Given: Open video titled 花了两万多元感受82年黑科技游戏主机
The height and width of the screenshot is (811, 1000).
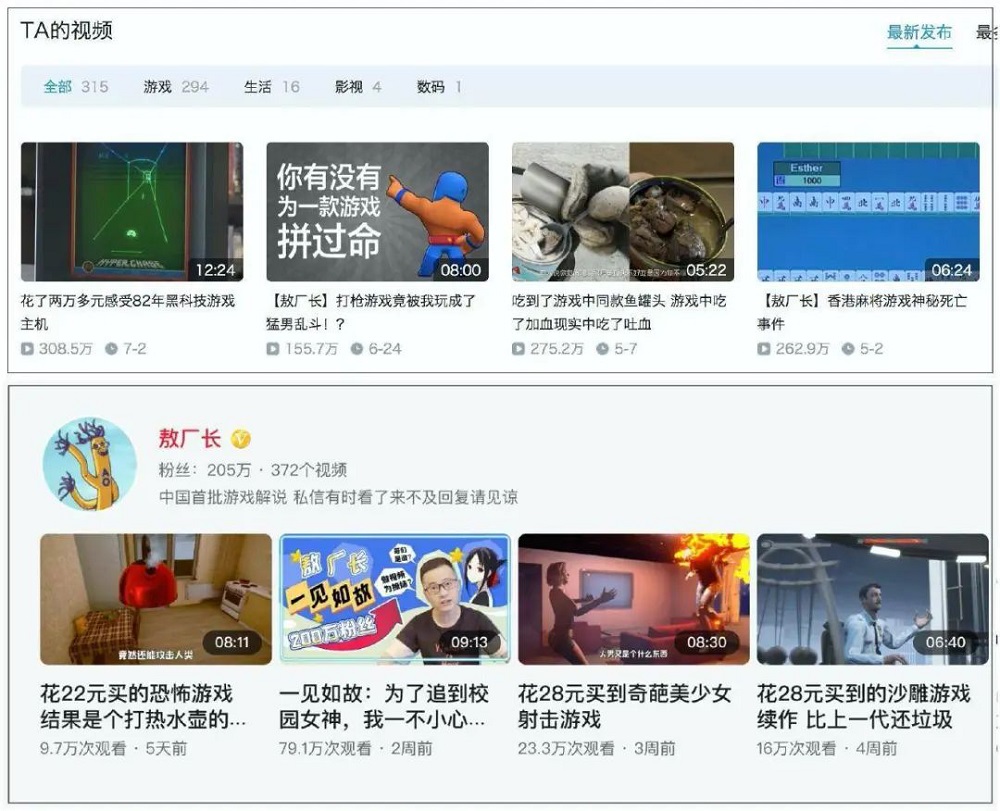Looking at the screenshot, I should tap(128, 311).
